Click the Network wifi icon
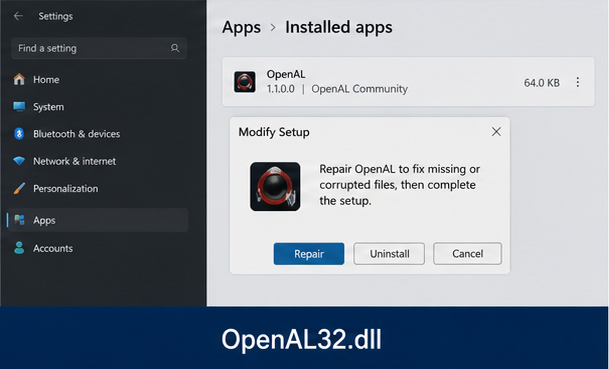609x369 pixels. click(x=19, y=161)
